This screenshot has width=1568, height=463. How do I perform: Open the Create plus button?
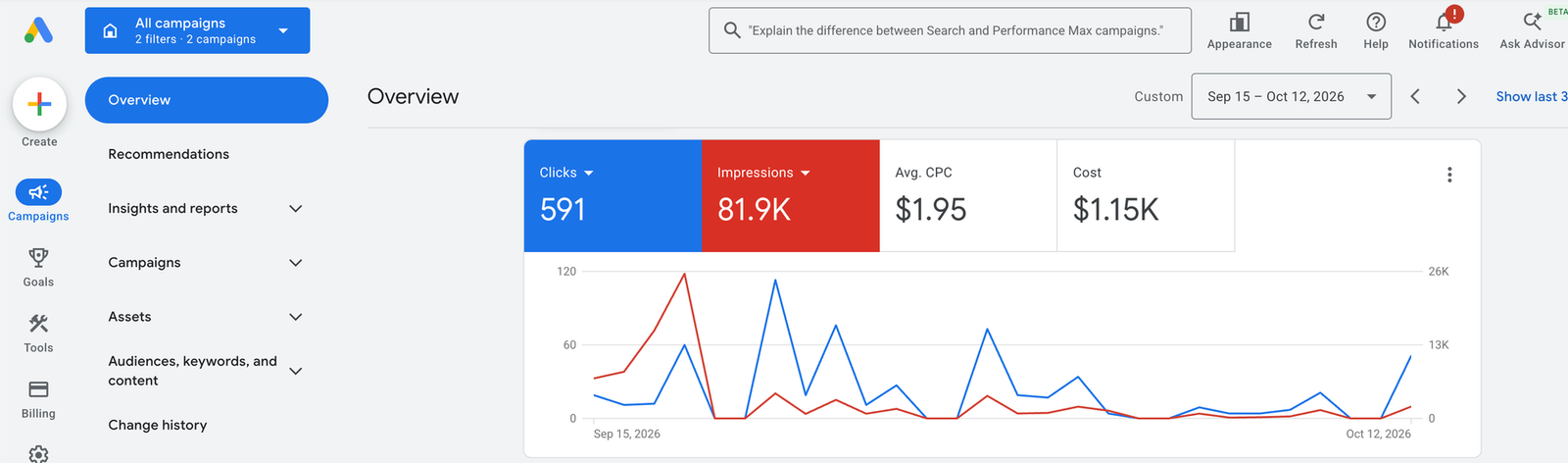coord(39,103)
